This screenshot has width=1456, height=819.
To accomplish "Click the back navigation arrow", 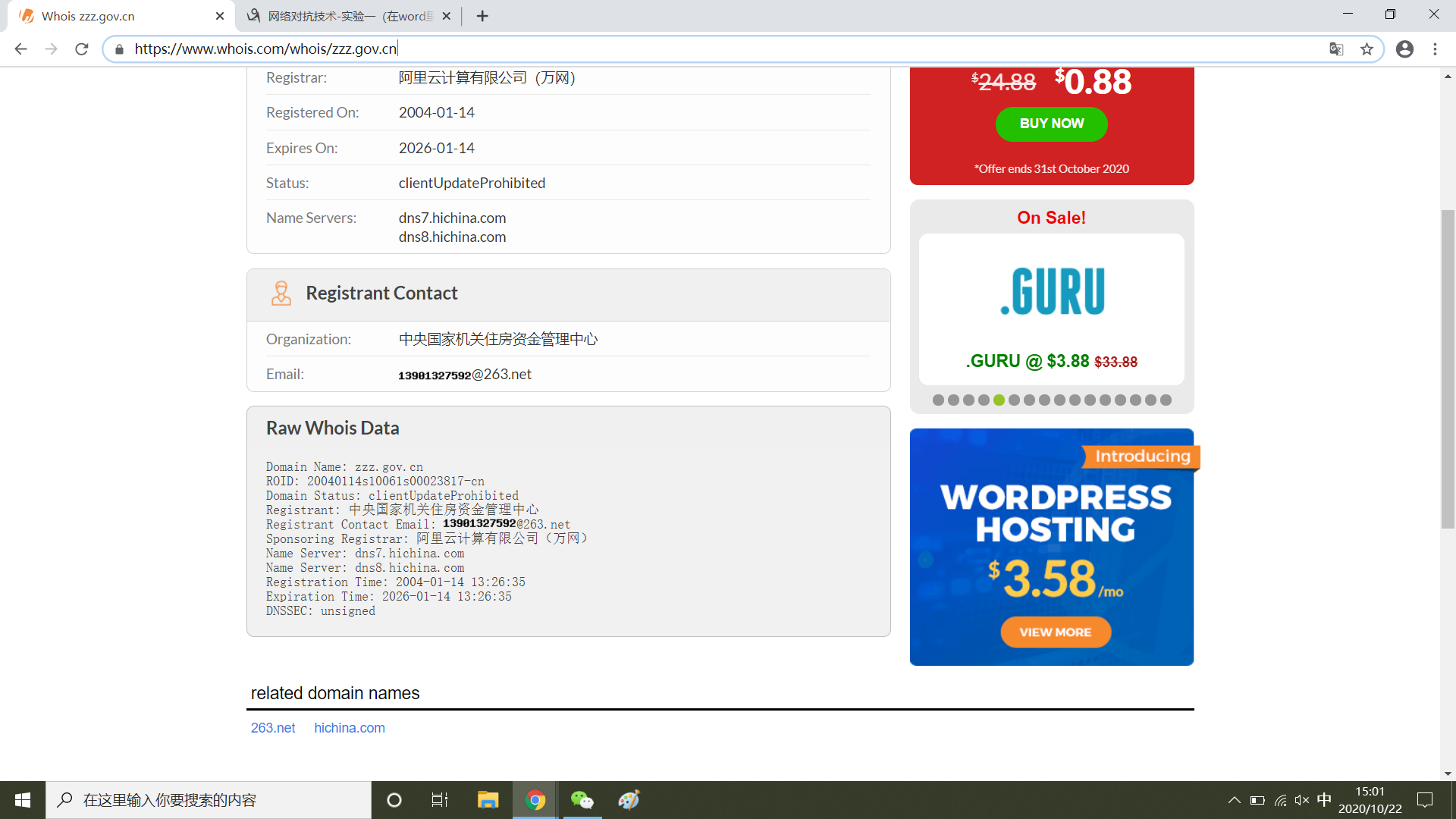I will pos(20,49).
